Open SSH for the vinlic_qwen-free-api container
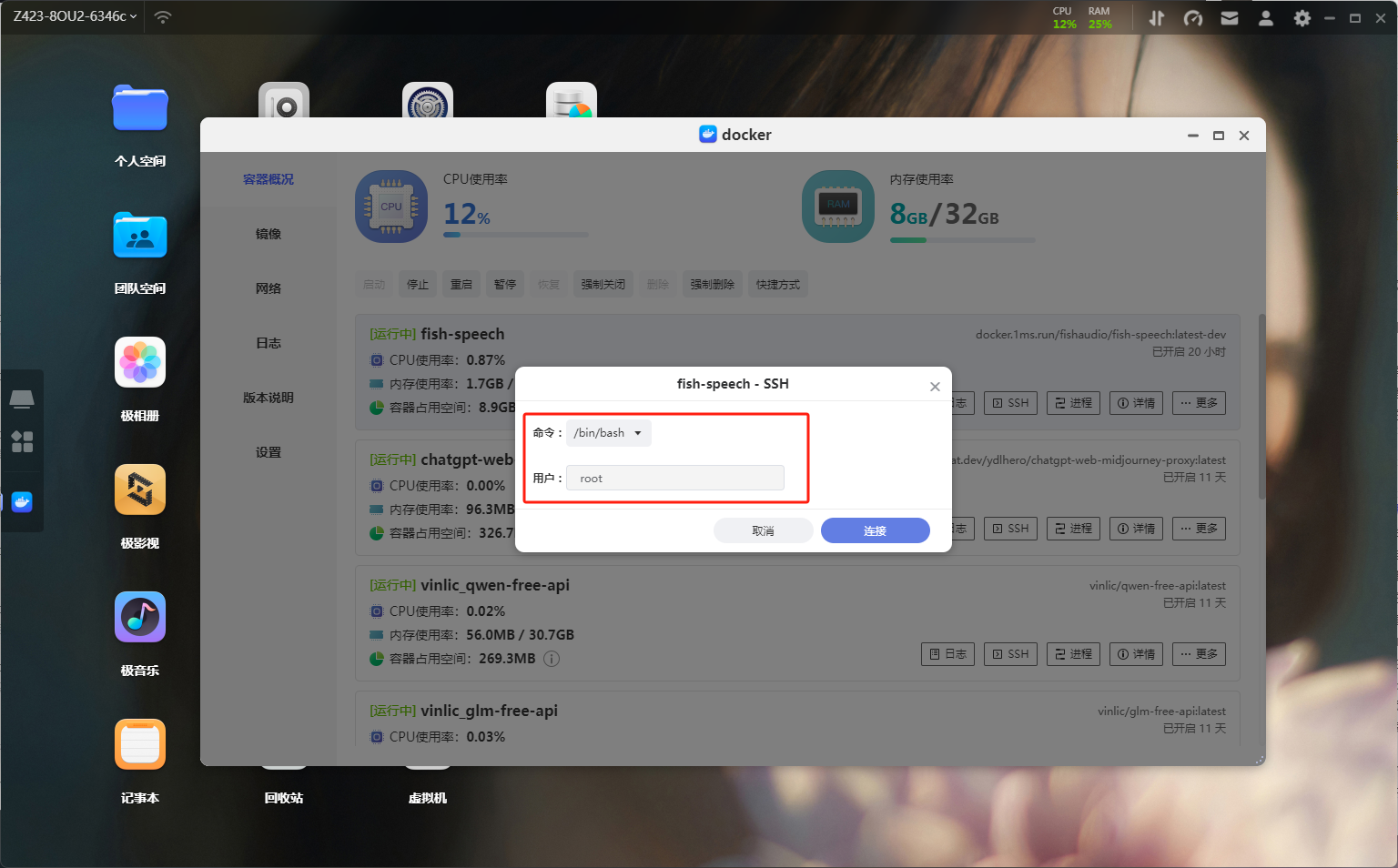The height and width of the screenshot is (868, 1398). tap(1010, 654)
